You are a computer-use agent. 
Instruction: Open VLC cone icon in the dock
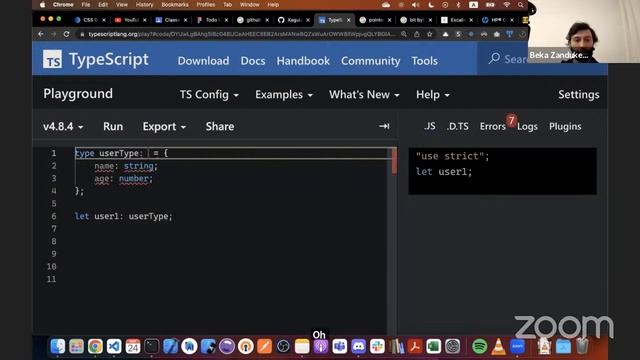tap(498, 347)
